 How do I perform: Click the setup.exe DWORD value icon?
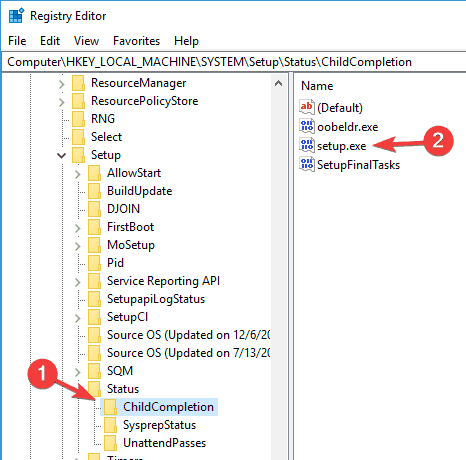tap(307, 146)
